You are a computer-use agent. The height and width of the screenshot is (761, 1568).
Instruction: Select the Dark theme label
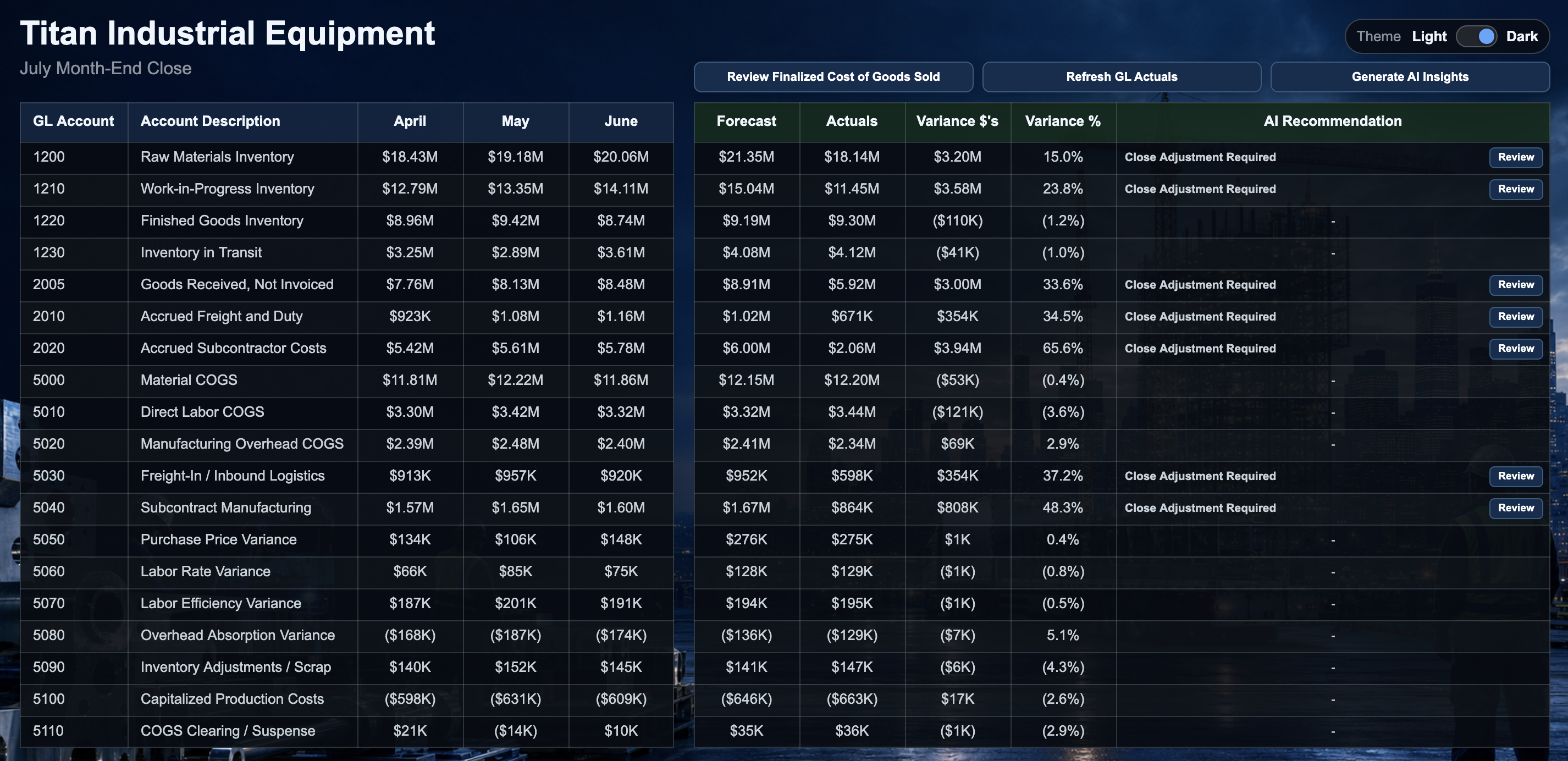[x=1522, y=36]
